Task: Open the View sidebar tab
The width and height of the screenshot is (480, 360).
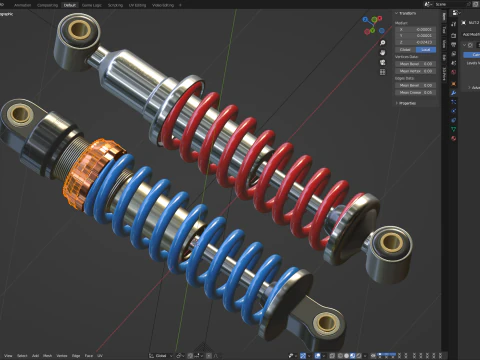Action: [444, 44]
